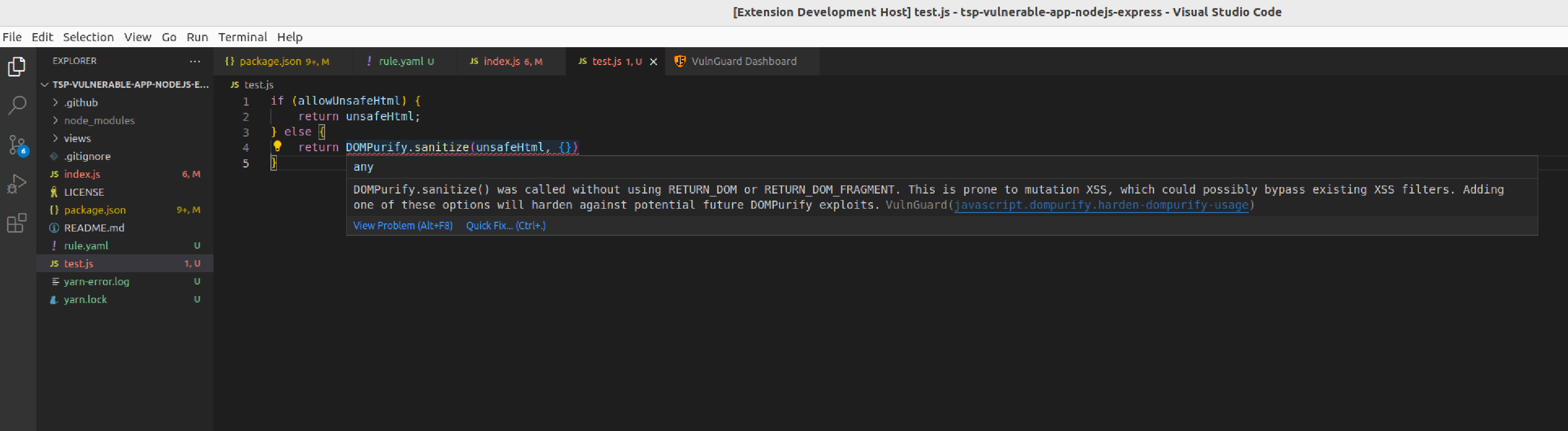Image resolution: width=1568 pixels, height=431 pixels.
Task: Open .gitignore in explorer
Action: [125, 156]
